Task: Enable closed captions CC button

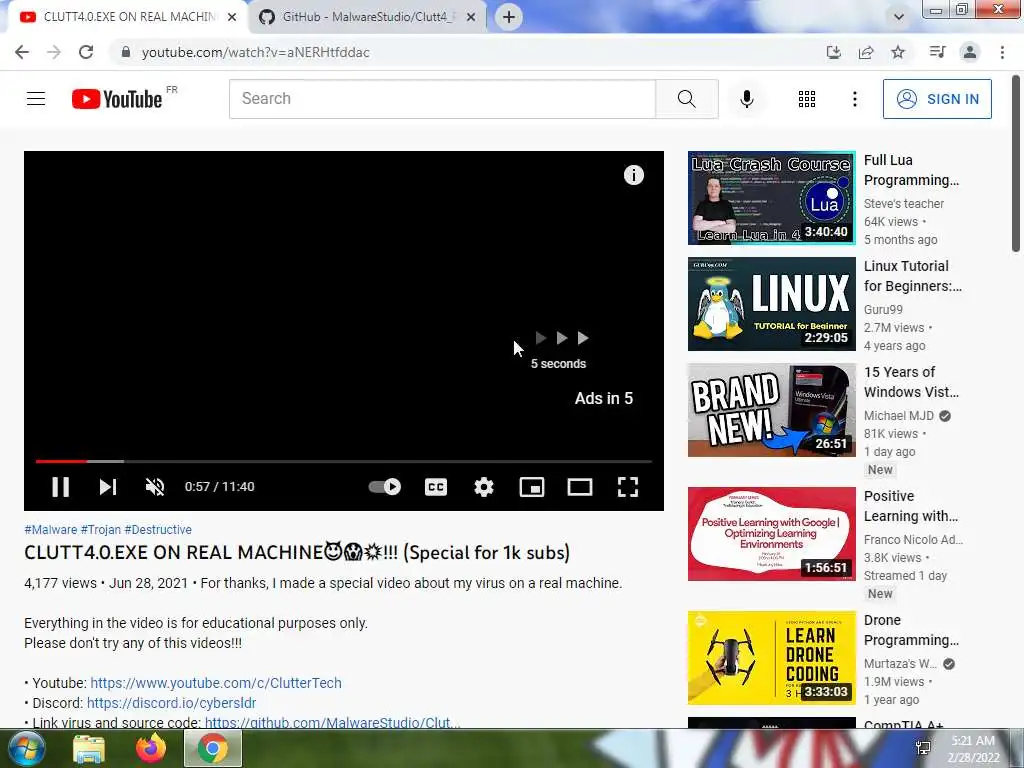Action: pos(436,487)
